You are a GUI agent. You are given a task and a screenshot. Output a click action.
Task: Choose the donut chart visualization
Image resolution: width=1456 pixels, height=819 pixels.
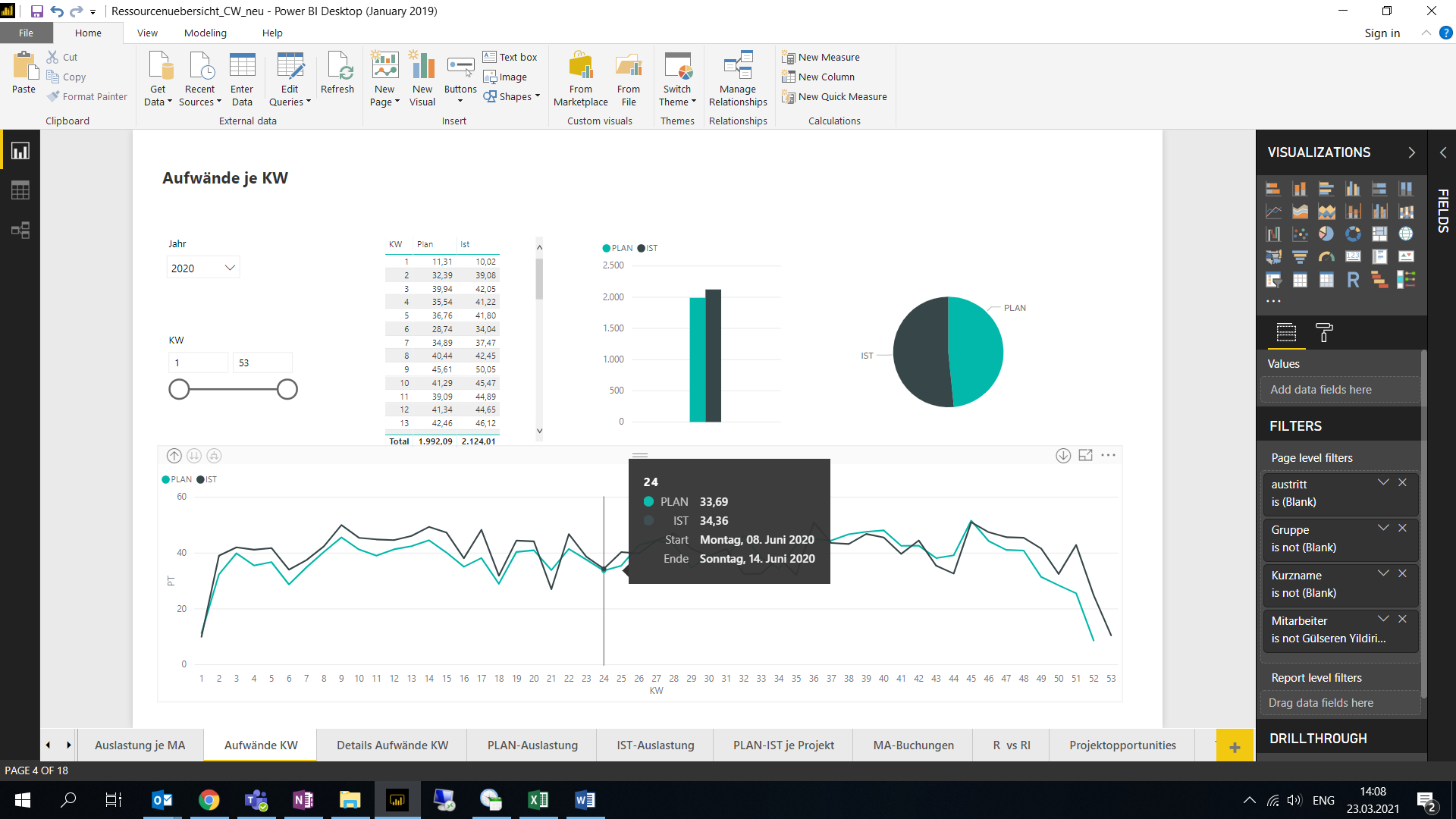click(x=1353, y=234)
